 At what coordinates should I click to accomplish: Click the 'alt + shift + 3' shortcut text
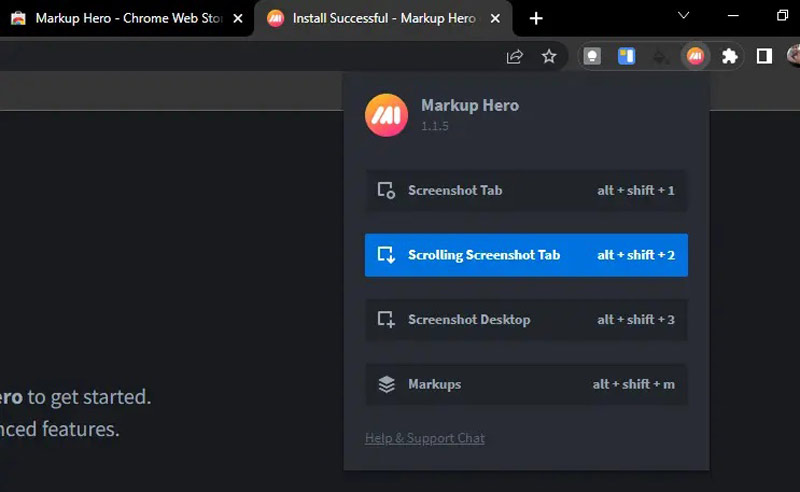click(636, 319)
